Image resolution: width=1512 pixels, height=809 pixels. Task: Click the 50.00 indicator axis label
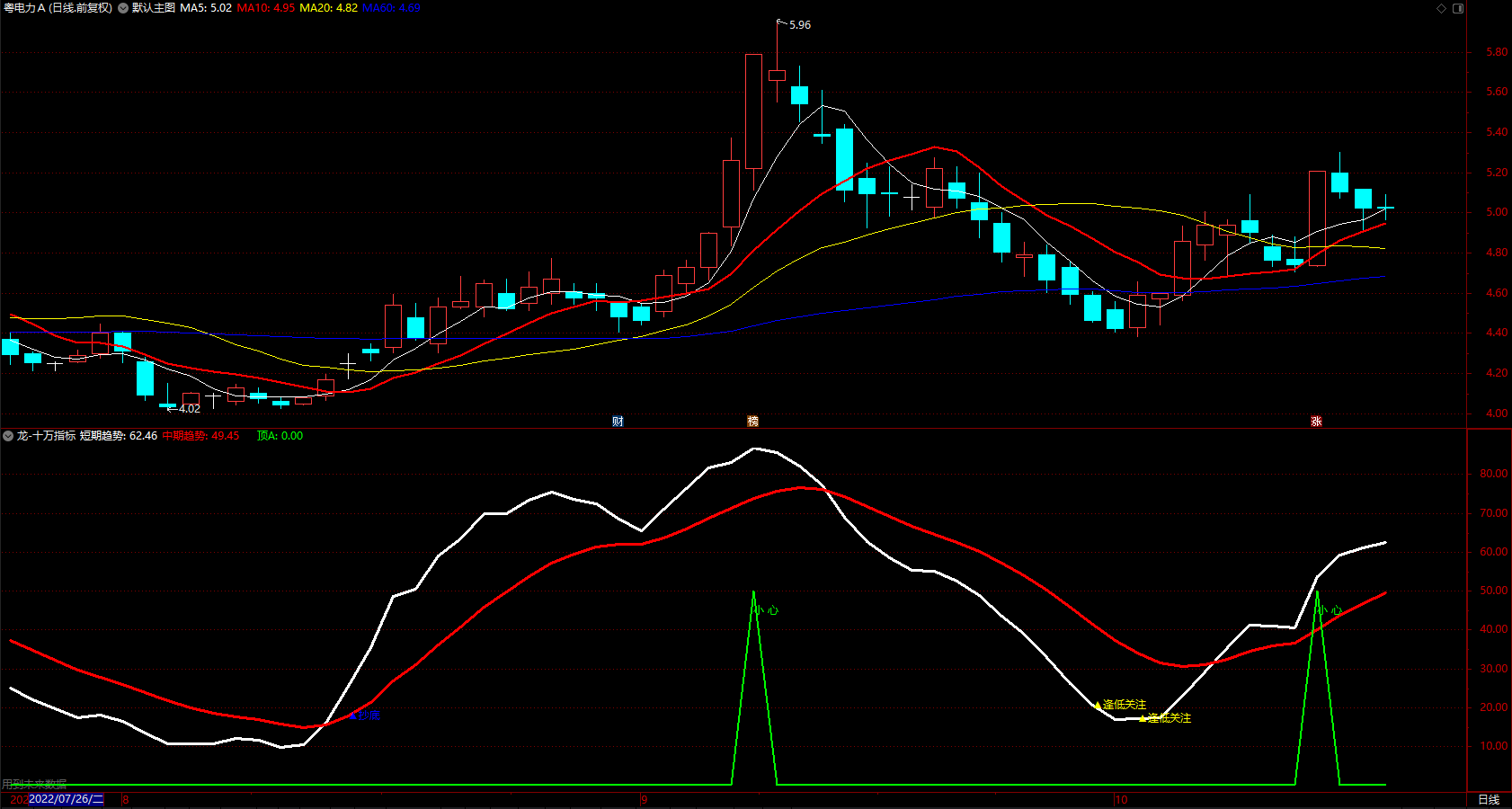coord(1494,591)
